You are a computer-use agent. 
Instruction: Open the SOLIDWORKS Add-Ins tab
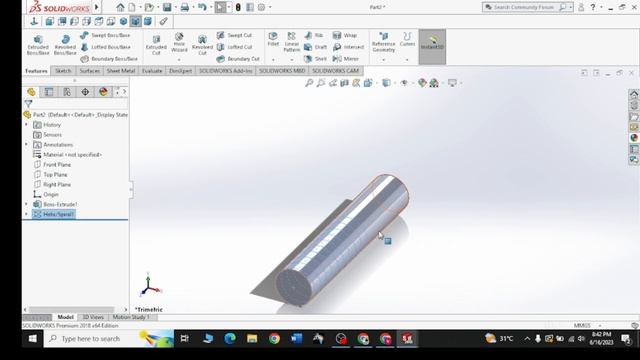(x=226, y=71)
